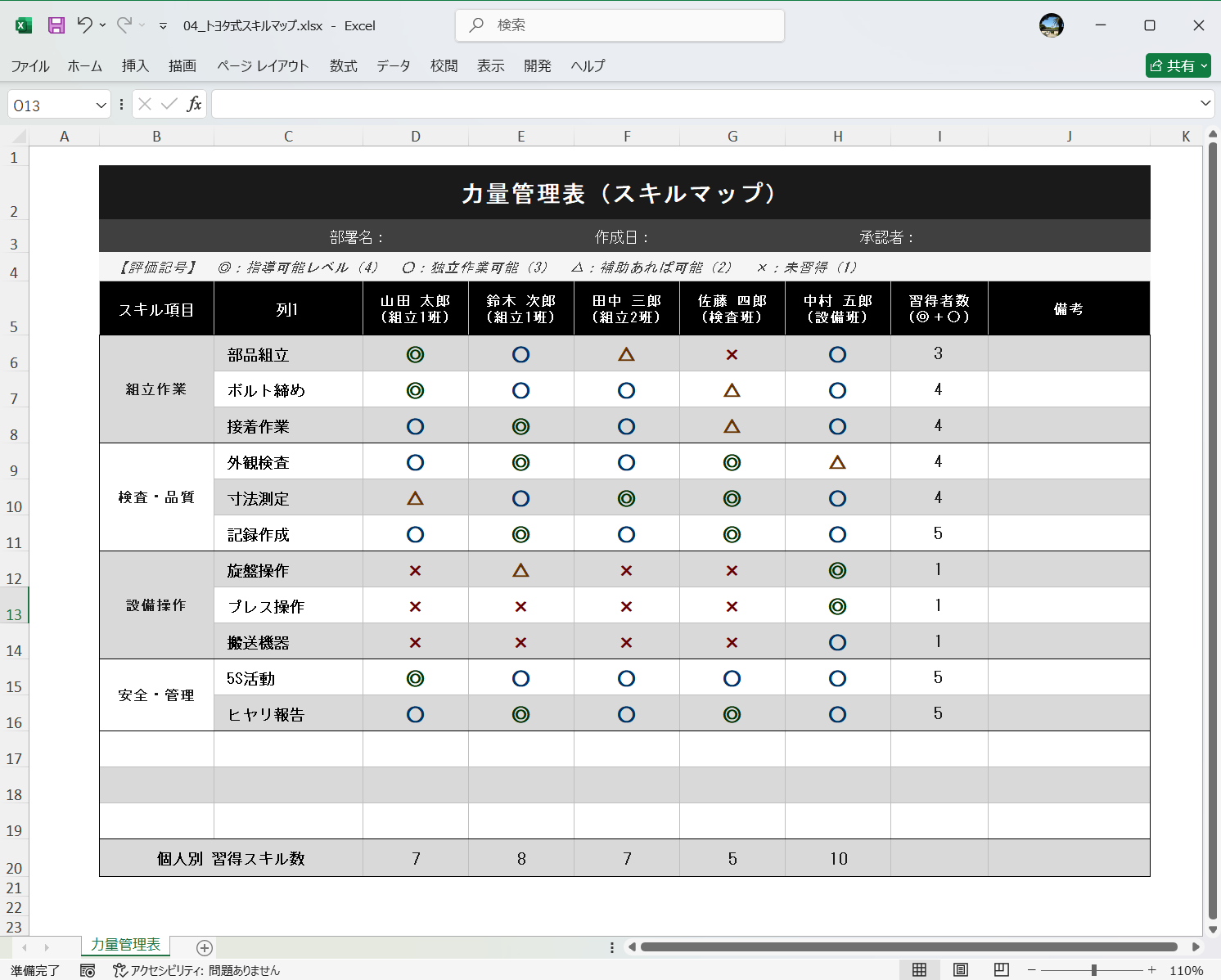The image size is (1221, 980).
Task: Switch to the データ ribbon tab
Action: click(x=393, y=66)
